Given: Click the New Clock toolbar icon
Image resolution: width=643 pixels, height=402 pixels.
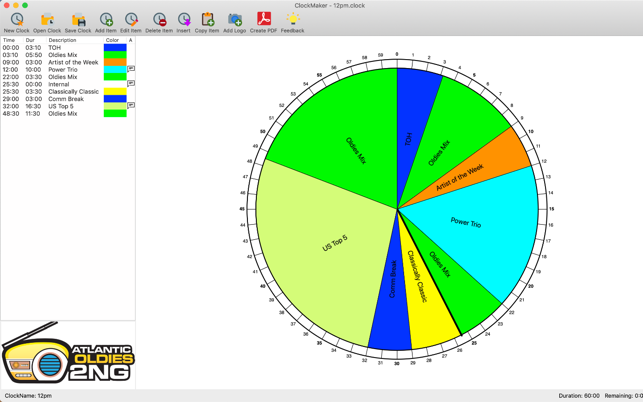Looking at the screenshot, I should tap(16, 21).
